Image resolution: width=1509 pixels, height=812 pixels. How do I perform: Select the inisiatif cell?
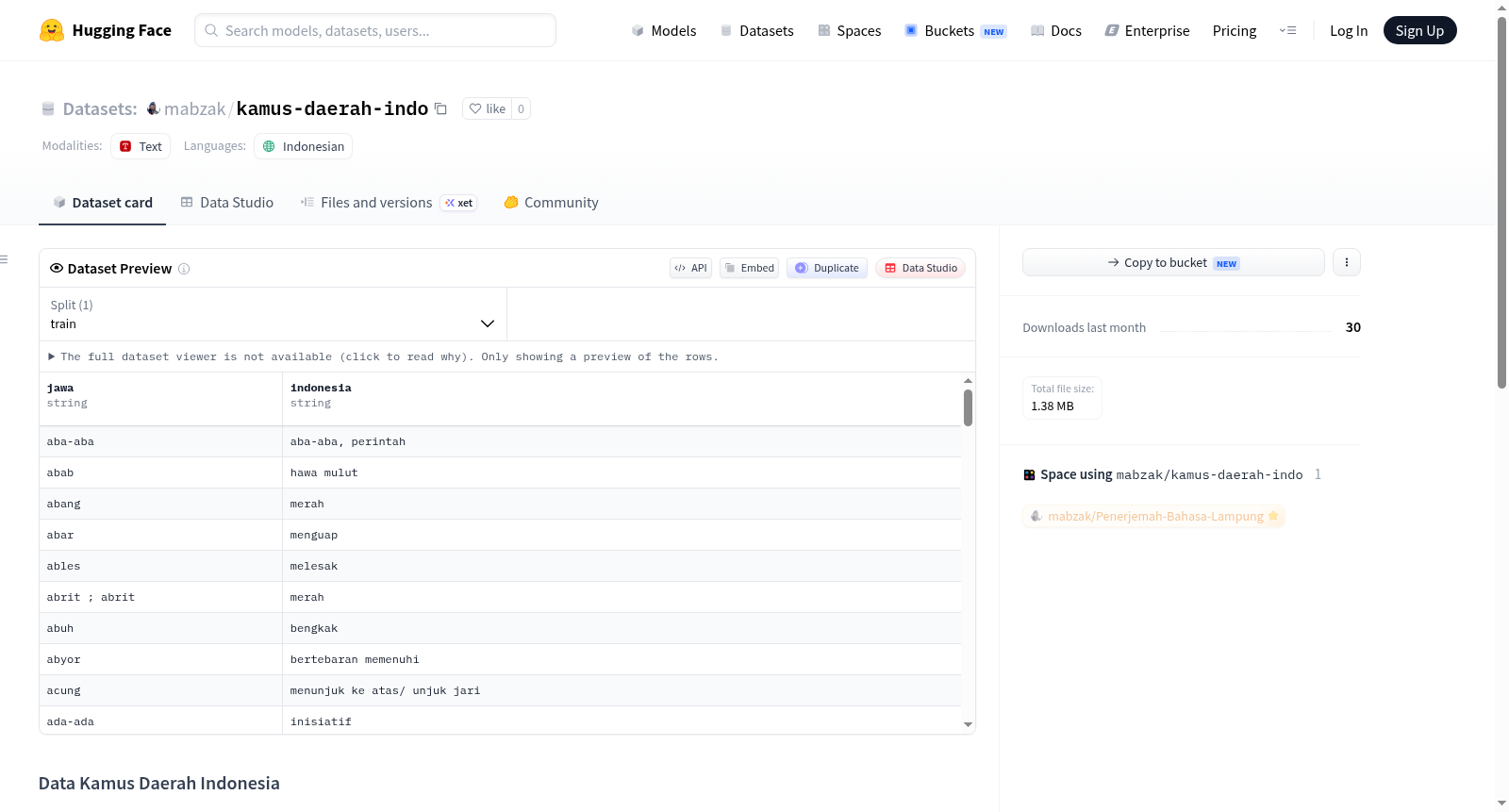(622, 721)
